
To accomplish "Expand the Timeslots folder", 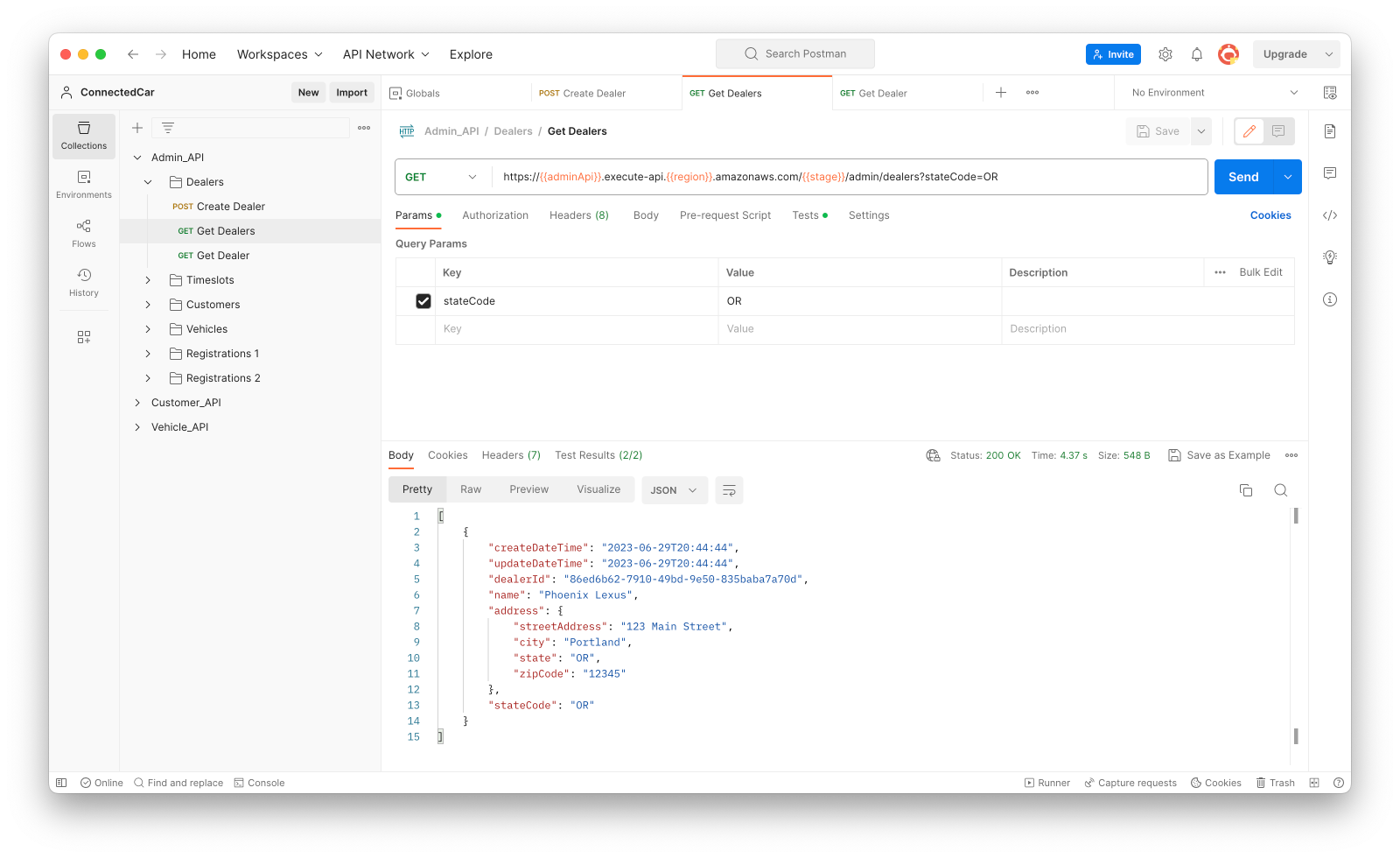I will (148, 280).
